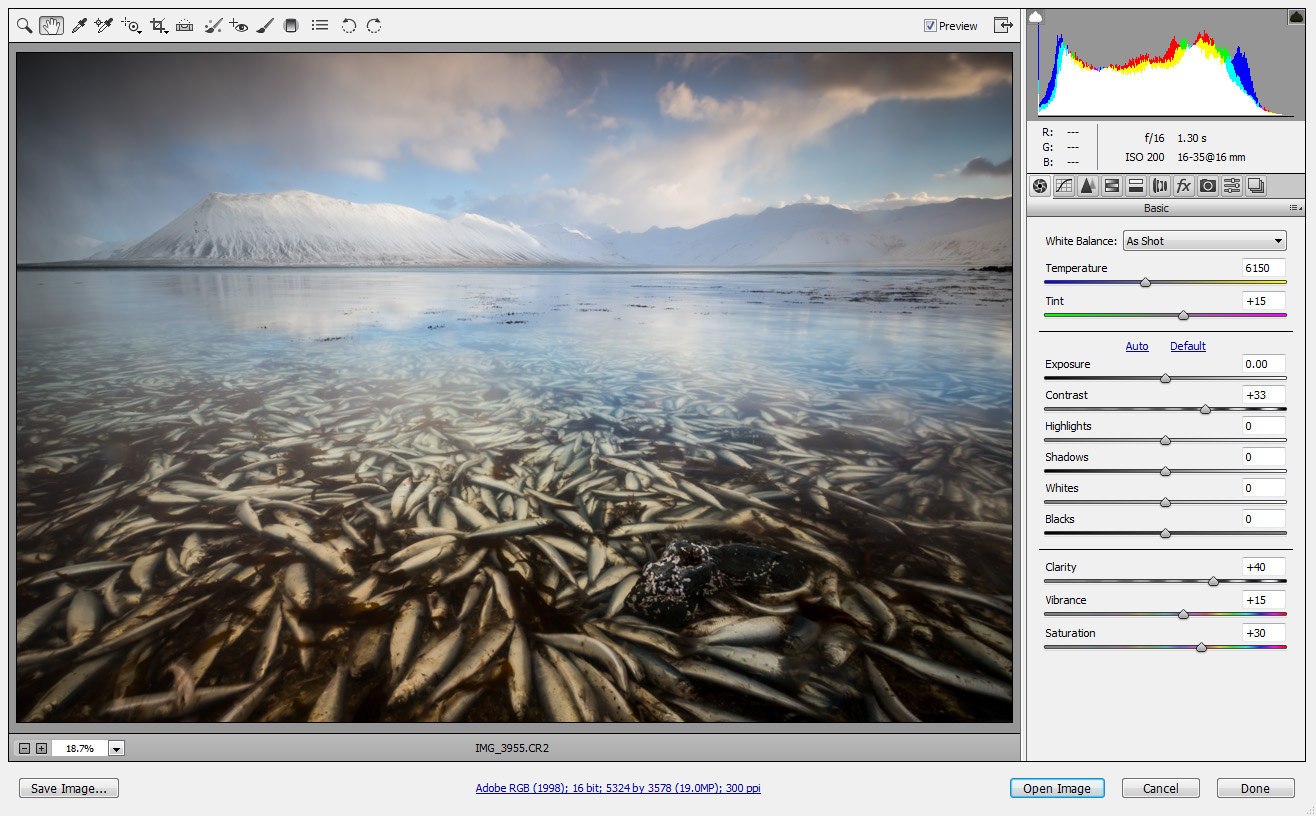Open workflow options Adobe RGB link
1316x816 pixels.
tap(618, 788)
